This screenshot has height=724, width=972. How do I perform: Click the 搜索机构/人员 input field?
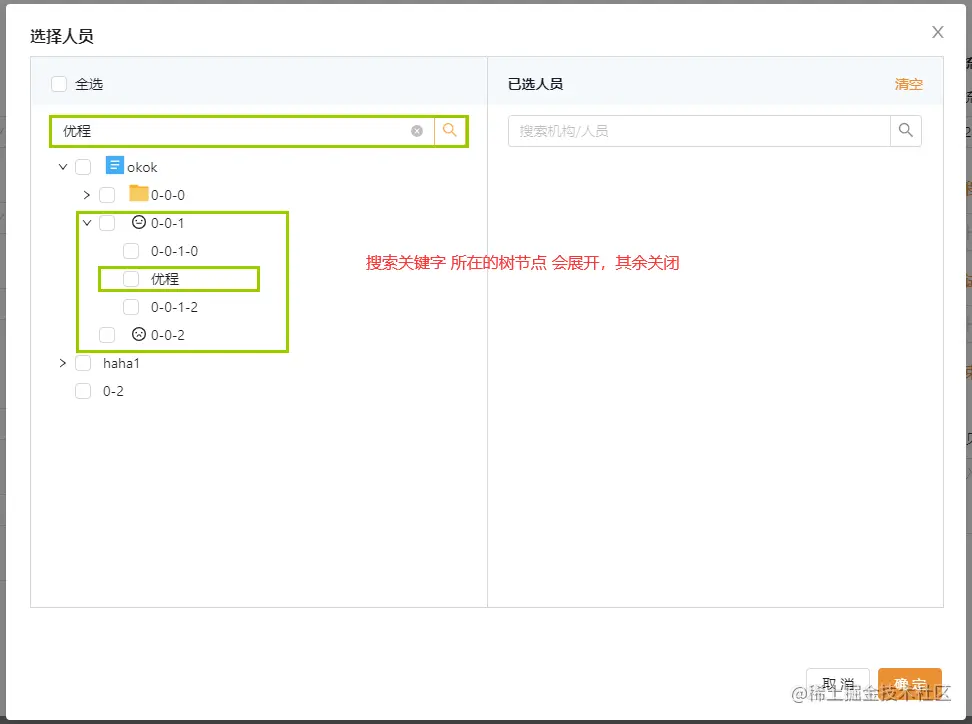pyautogui.click(x=699, y=131)
